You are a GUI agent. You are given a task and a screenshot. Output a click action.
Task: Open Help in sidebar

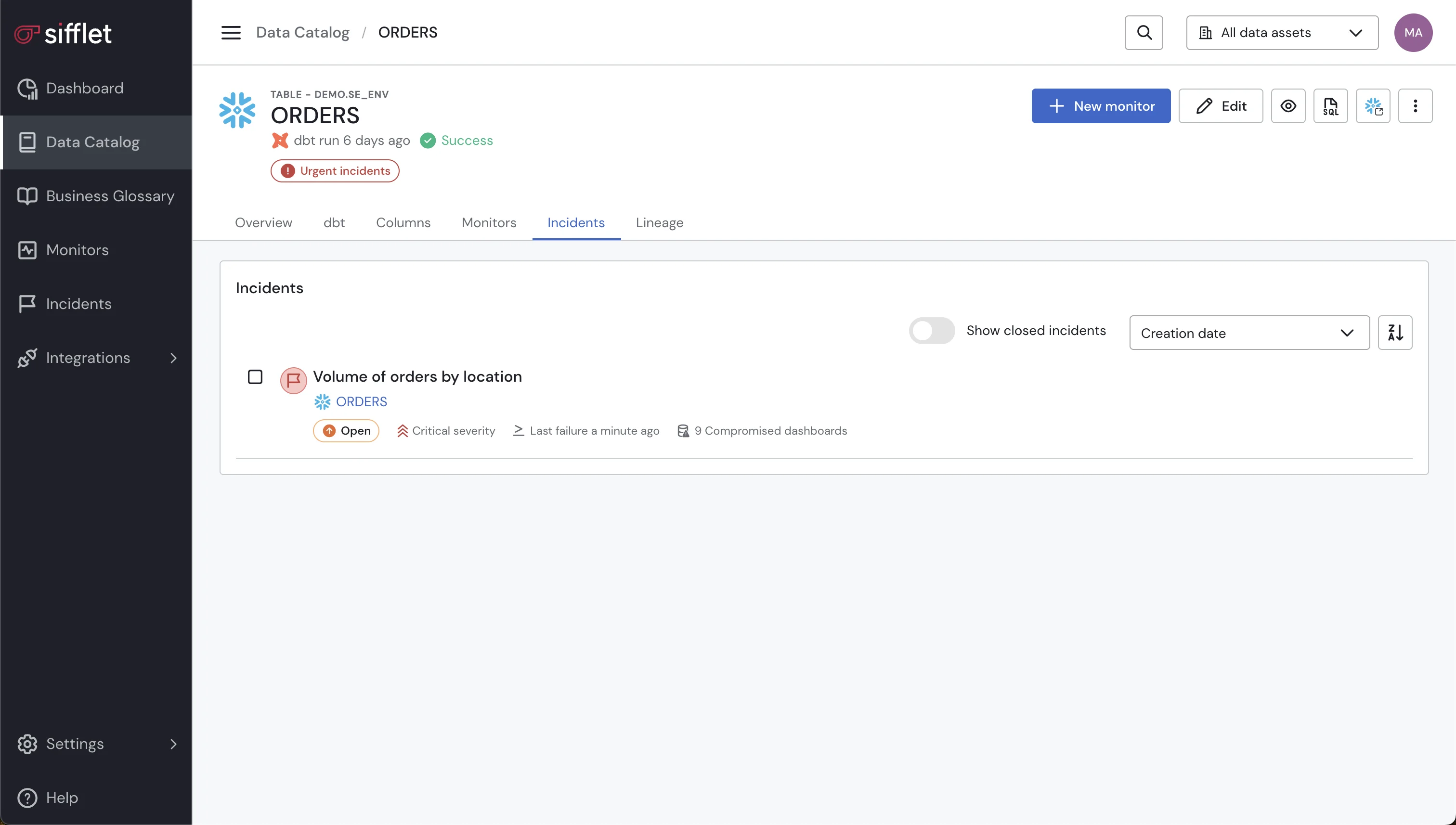(96, 798)
